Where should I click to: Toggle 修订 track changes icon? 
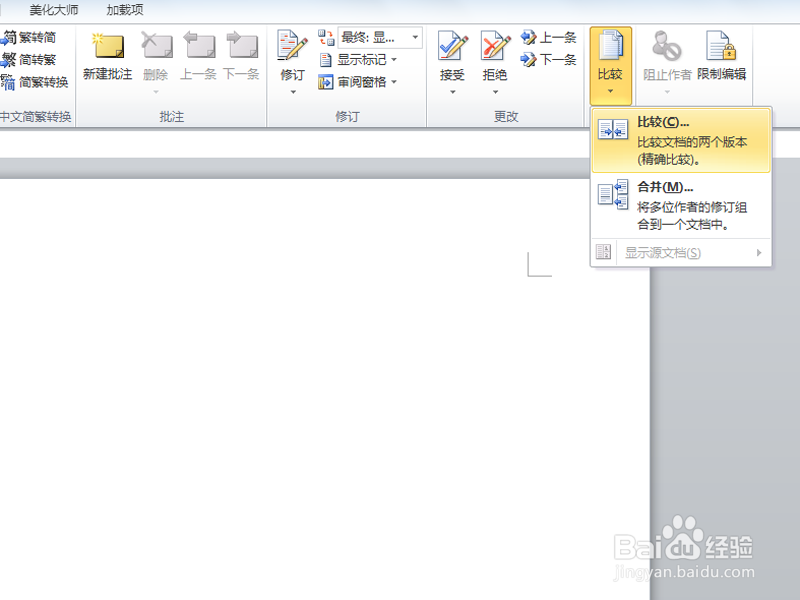pos(292,46)
